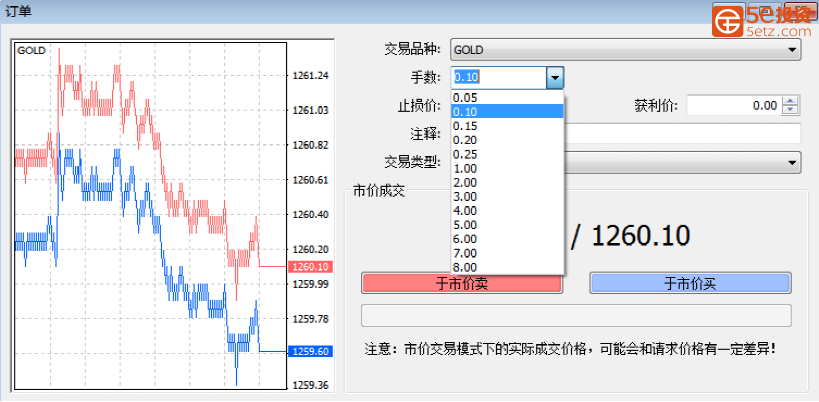Pick 7.00 from the volume list
The height and width of the screenshot is (402, 819).
(507, 253)
